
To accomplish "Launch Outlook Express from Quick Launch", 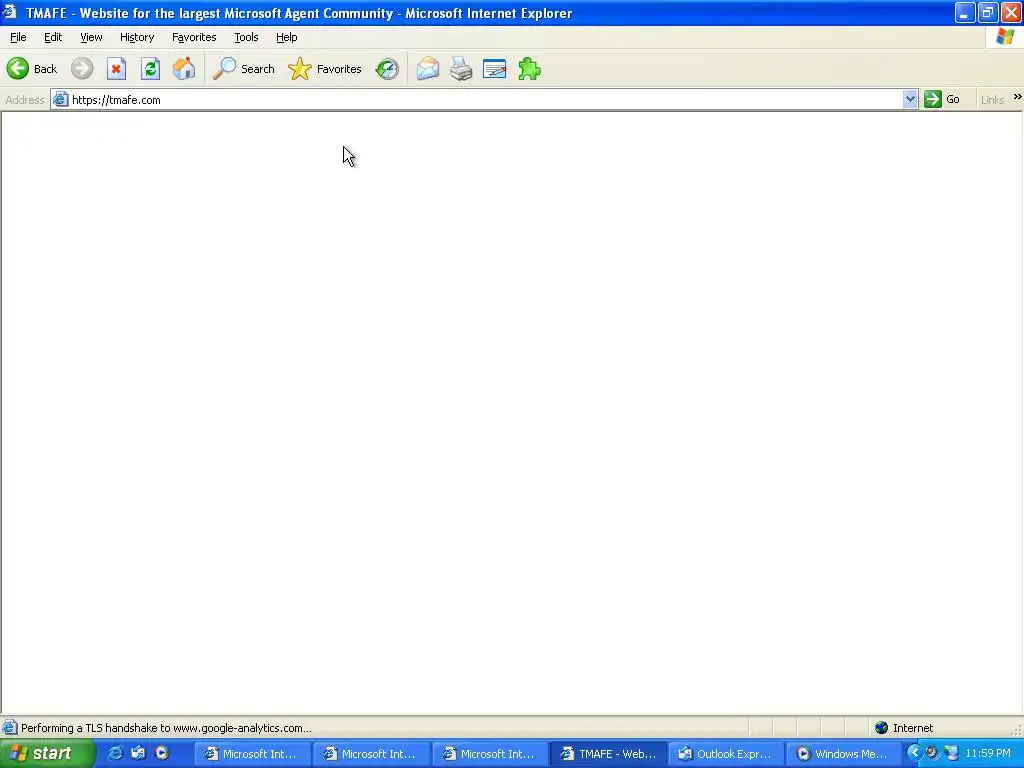I will point(138,753).
